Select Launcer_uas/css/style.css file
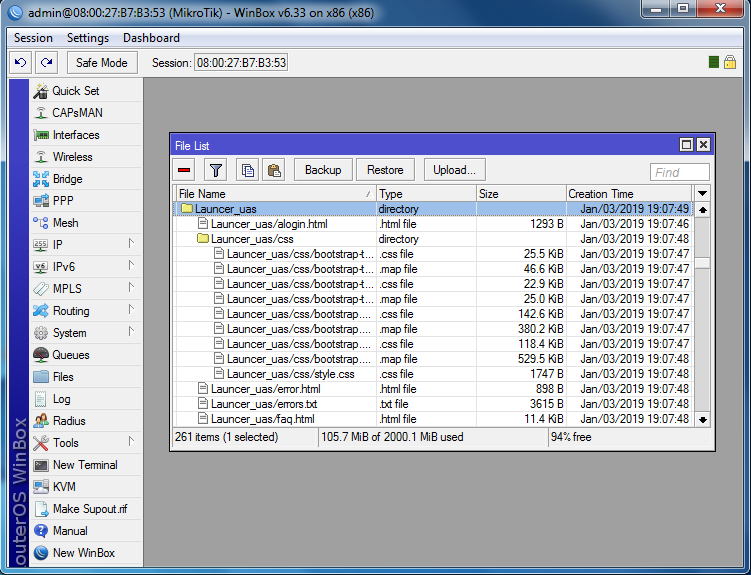The width and height of the screenshot is (751, 575). tap(433, 374)
